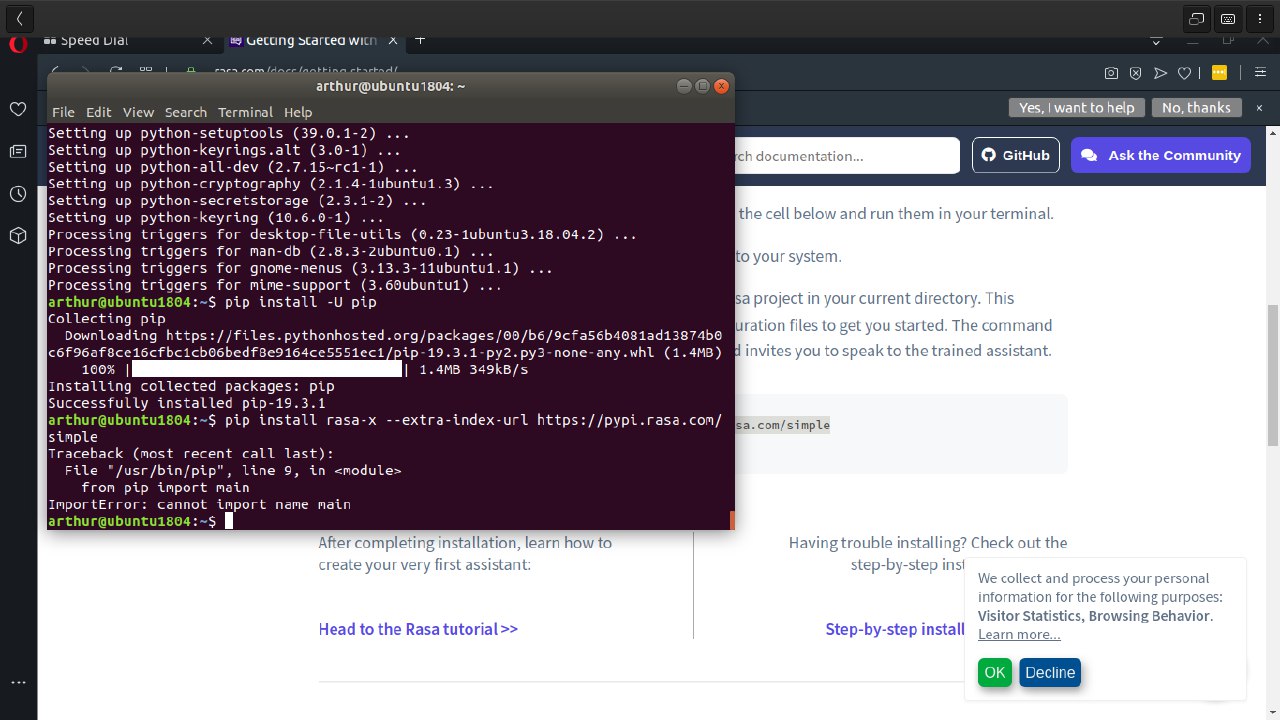Toggle the ad blocker shield icon
This screenshot has width=1280, height=720.
1136,70
